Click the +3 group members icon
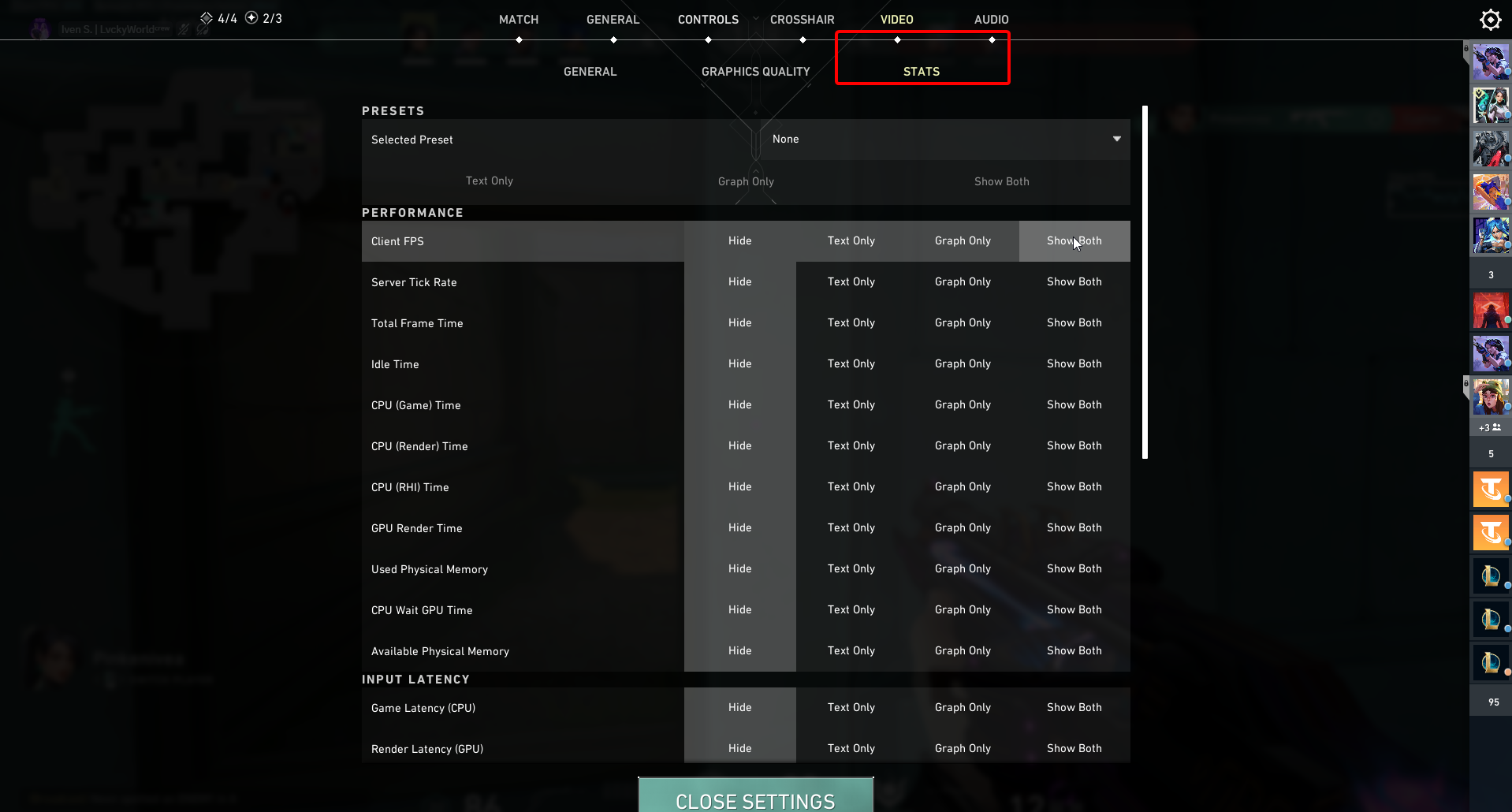Screen dimensions: 1512x812 tap(1490, 427)
